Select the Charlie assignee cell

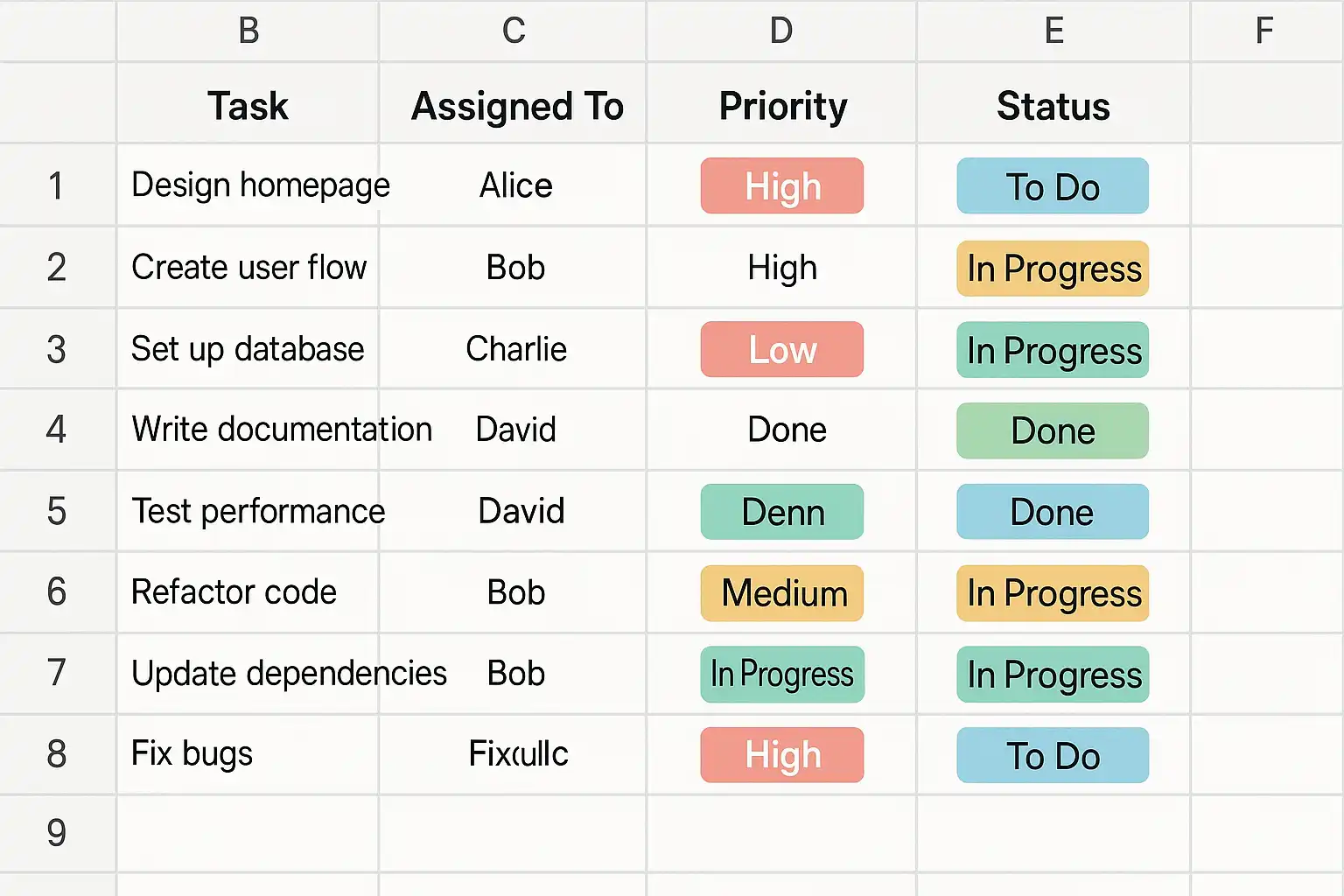pos(516,349)
